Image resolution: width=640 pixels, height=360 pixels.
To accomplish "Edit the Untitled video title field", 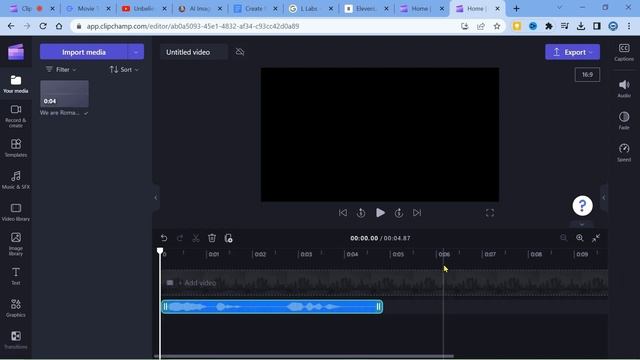I will coord(193,52).
